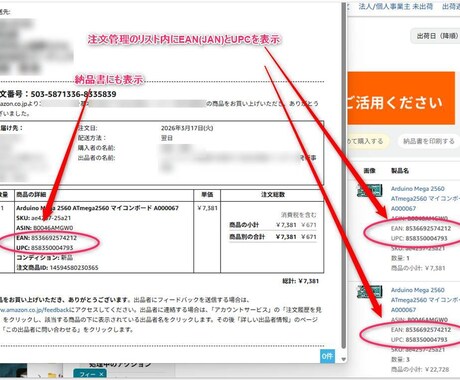Click the コンディション: 新品 line
Viewport: 460px width, 380px height.
(44, 258)
